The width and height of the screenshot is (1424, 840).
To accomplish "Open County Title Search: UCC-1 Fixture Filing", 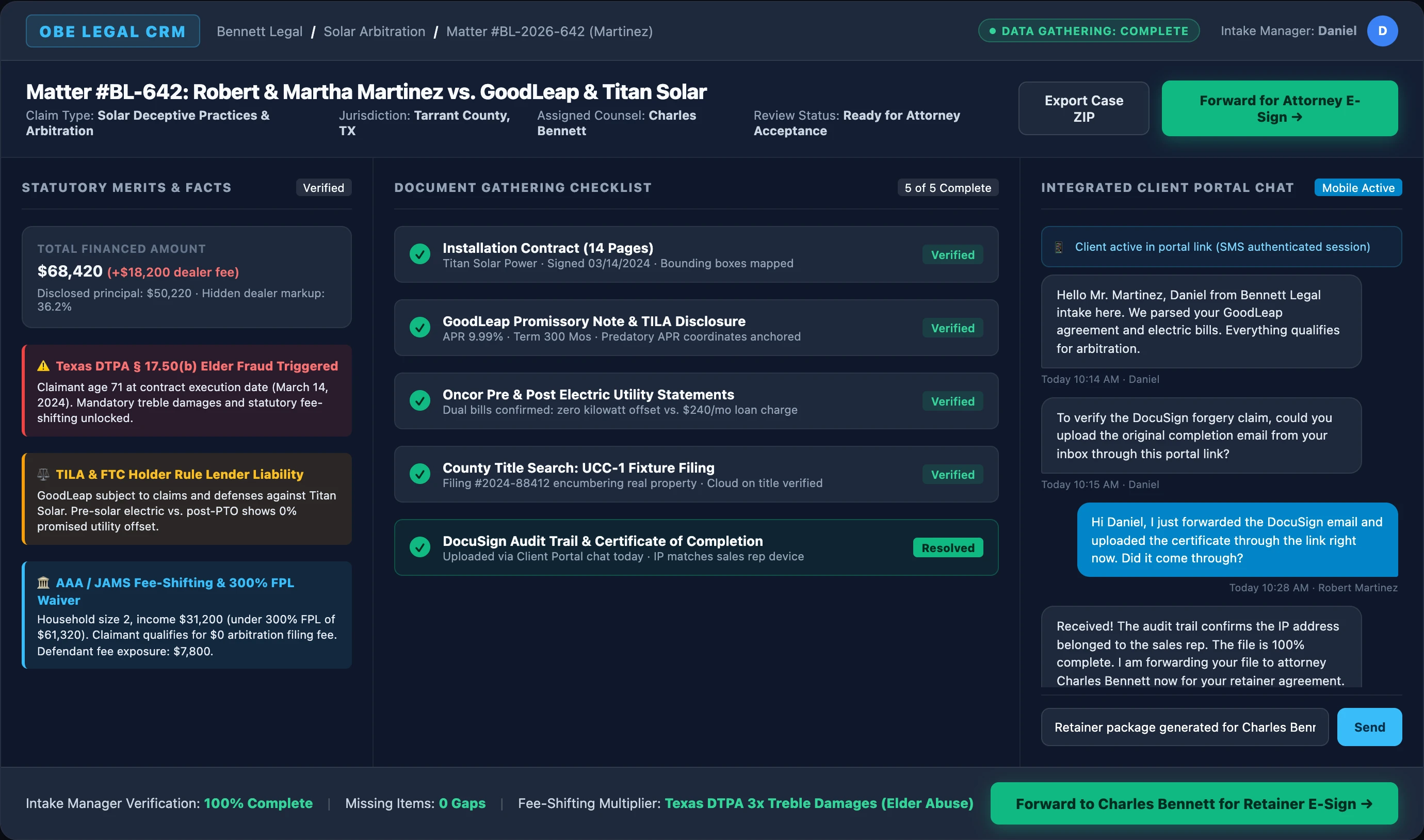I will 578,467.
